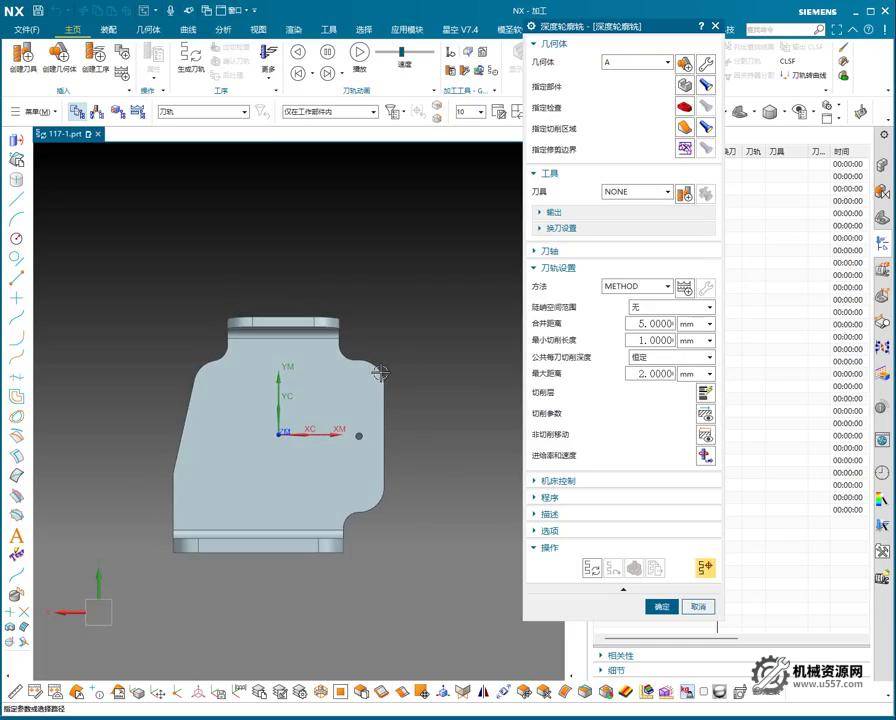Click the 确定 button
The height and width of the screenshot is (720, 896).
662,606
